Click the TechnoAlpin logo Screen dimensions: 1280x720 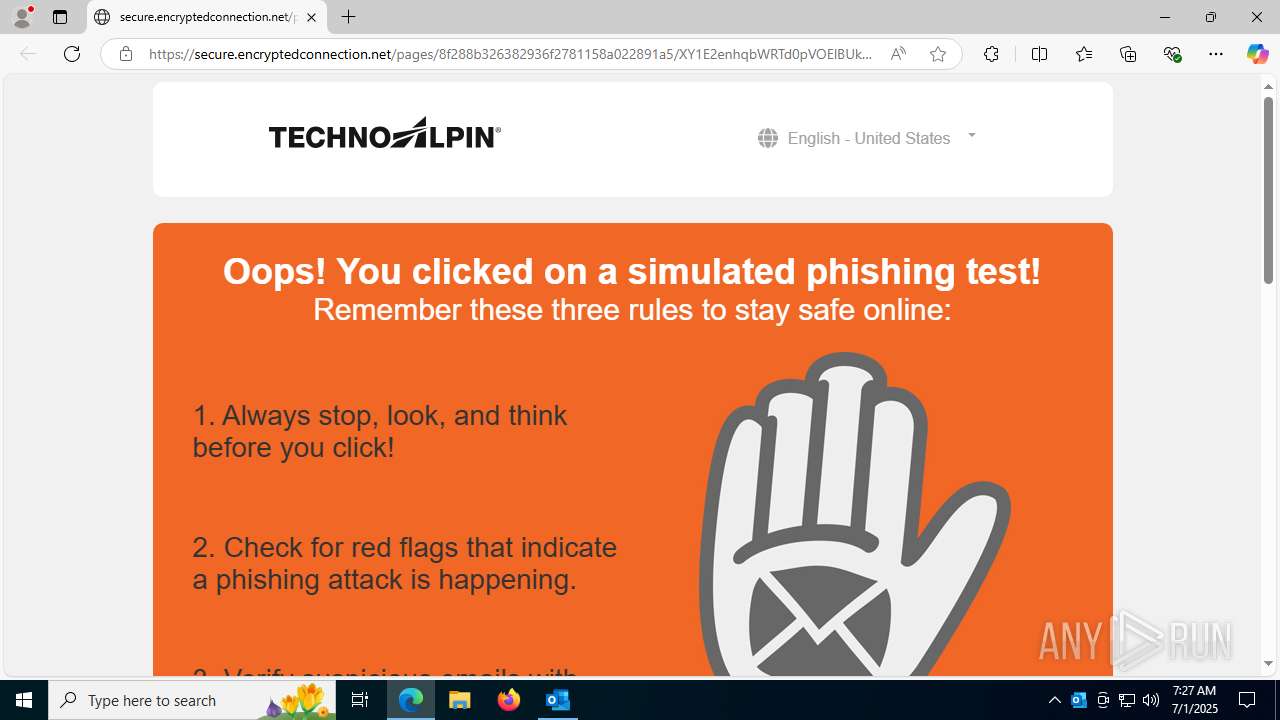(385, 134)
